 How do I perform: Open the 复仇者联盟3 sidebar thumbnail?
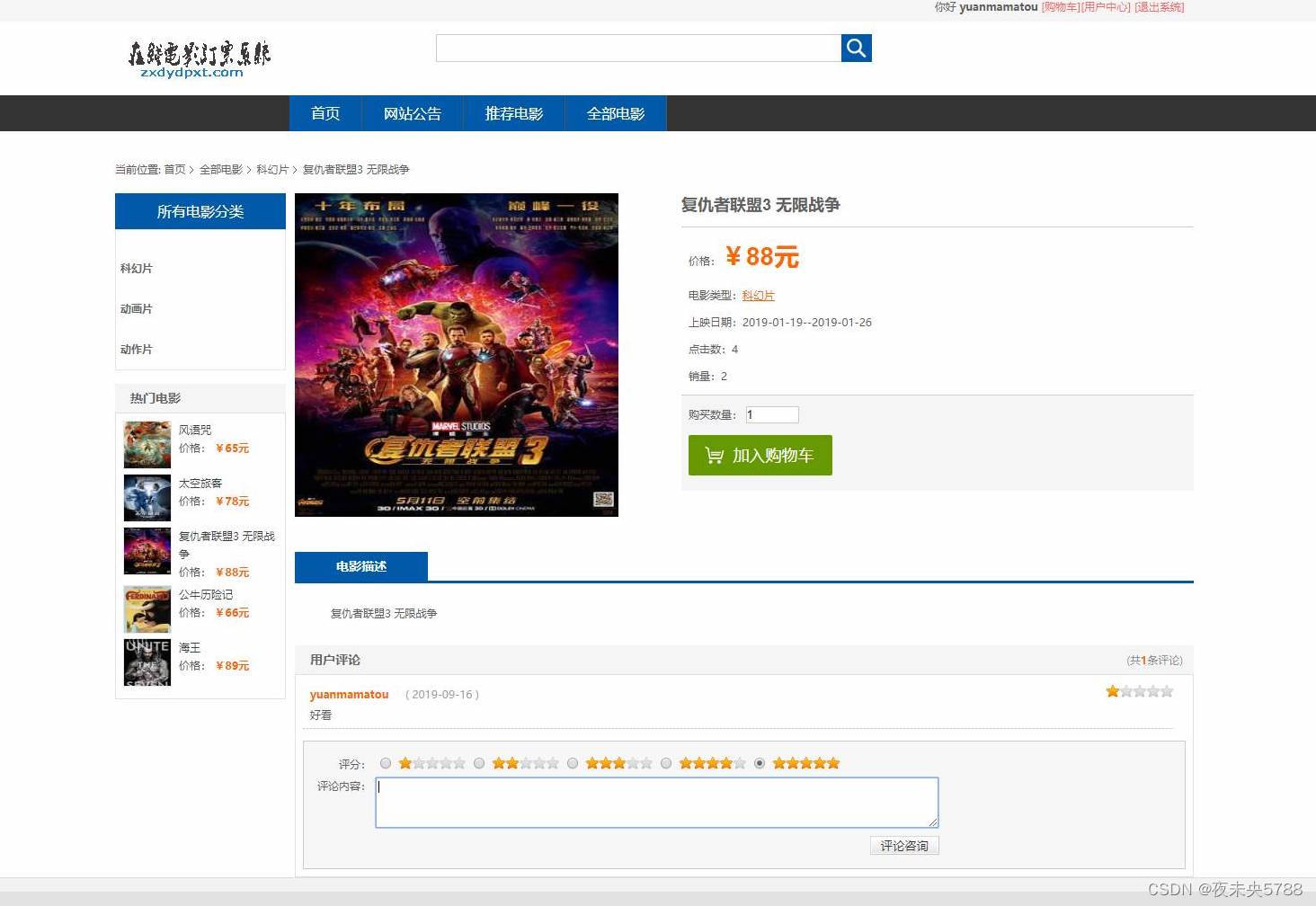click(x=147, y=551)
